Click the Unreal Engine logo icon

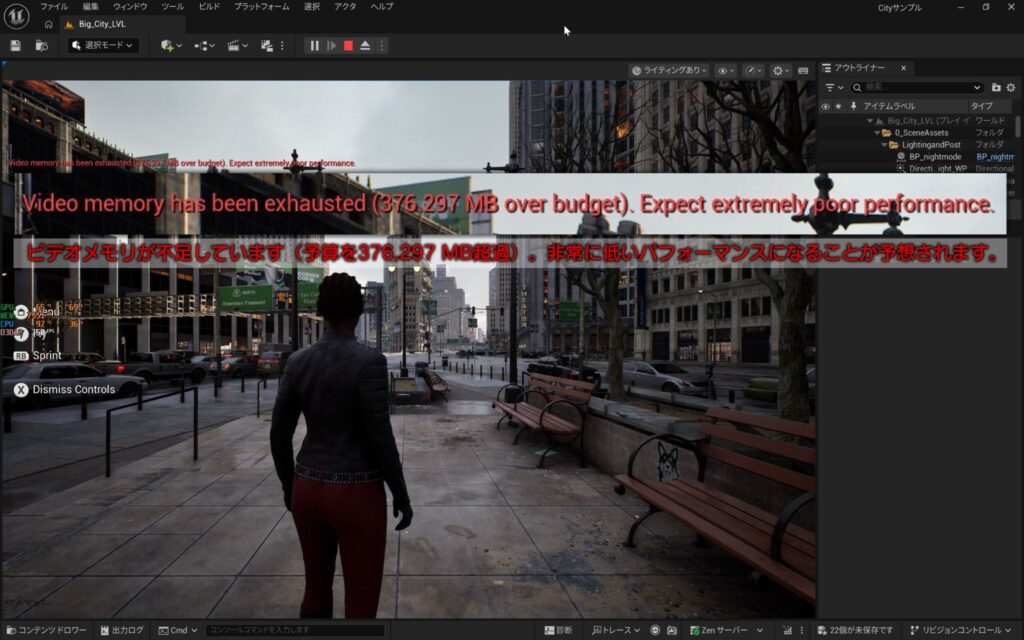16,16
